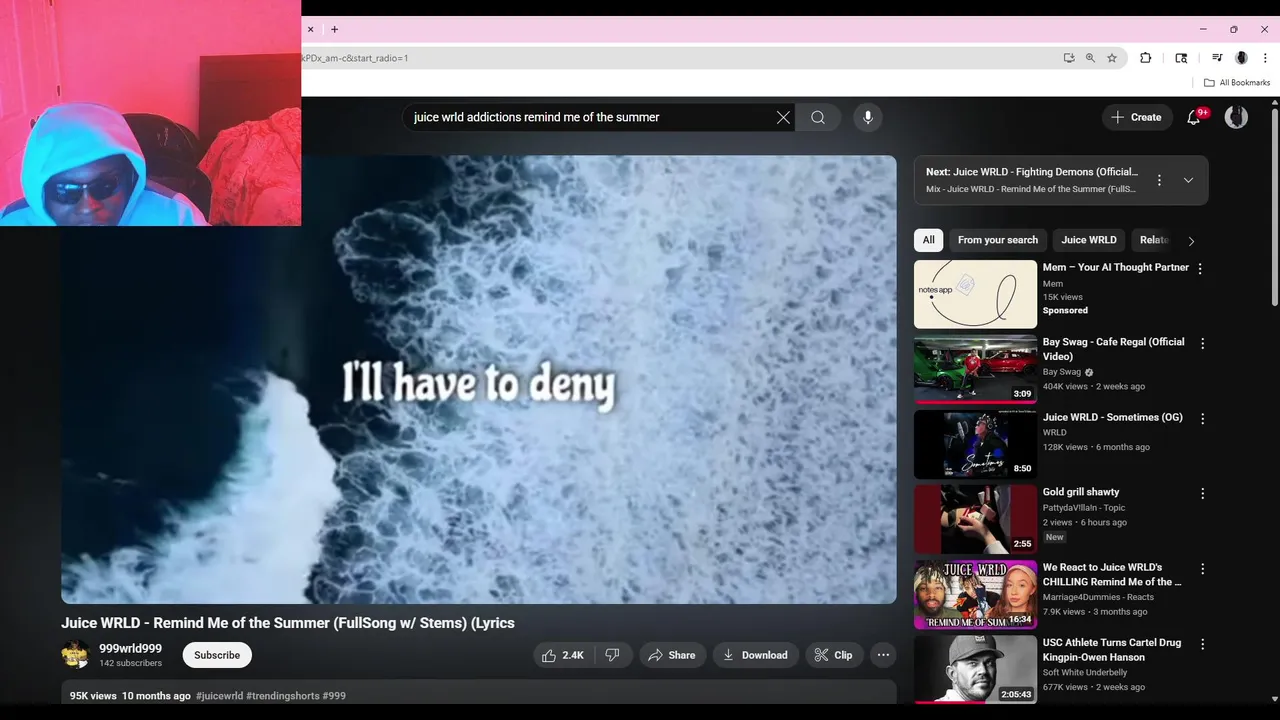This screenshot has height=720, width=1280.
Task: Subscribe to 999wrld999 channel
Action: click(x=217, y=655)
